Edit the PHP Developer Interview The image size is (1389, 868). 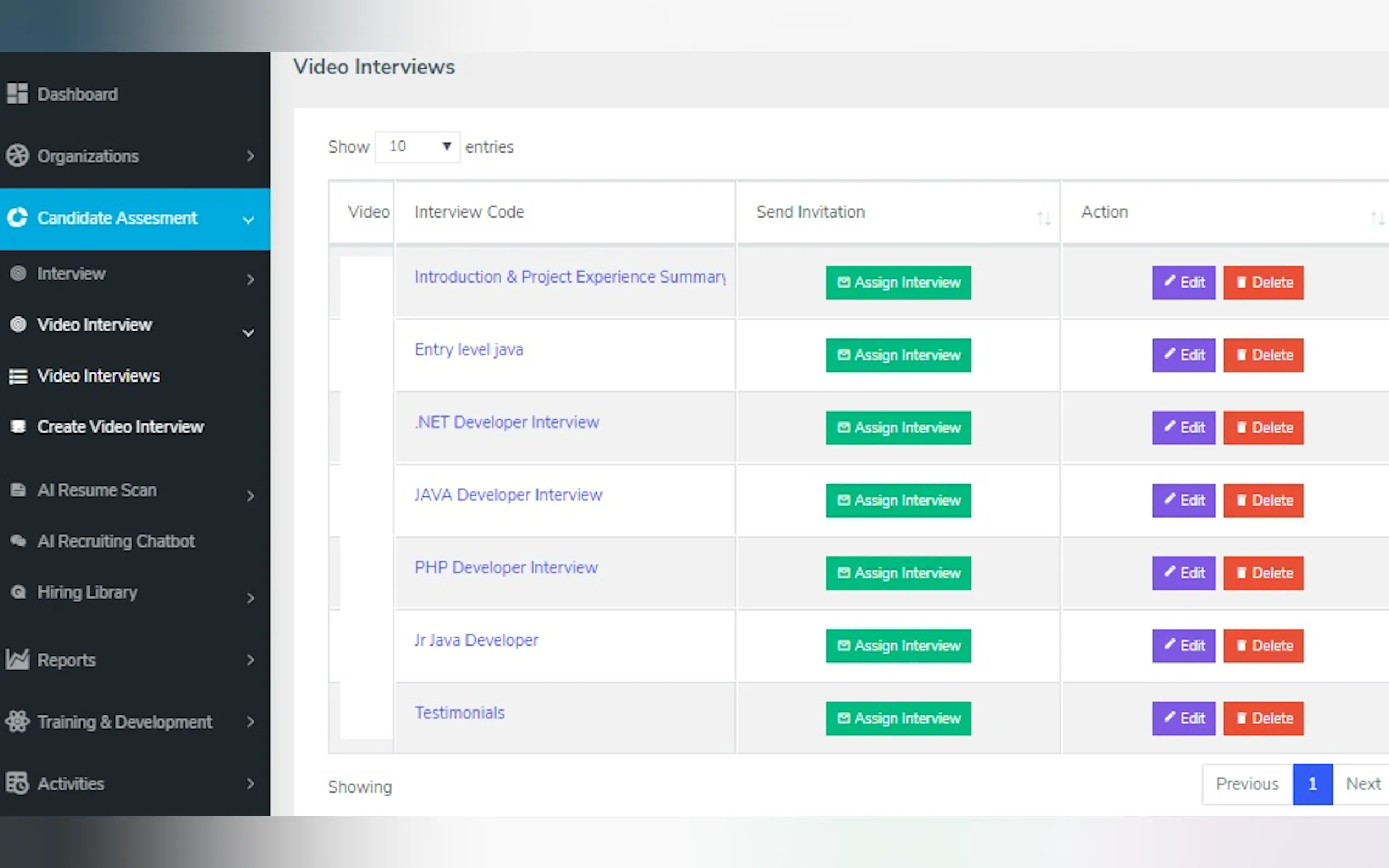pos(1183,573)
